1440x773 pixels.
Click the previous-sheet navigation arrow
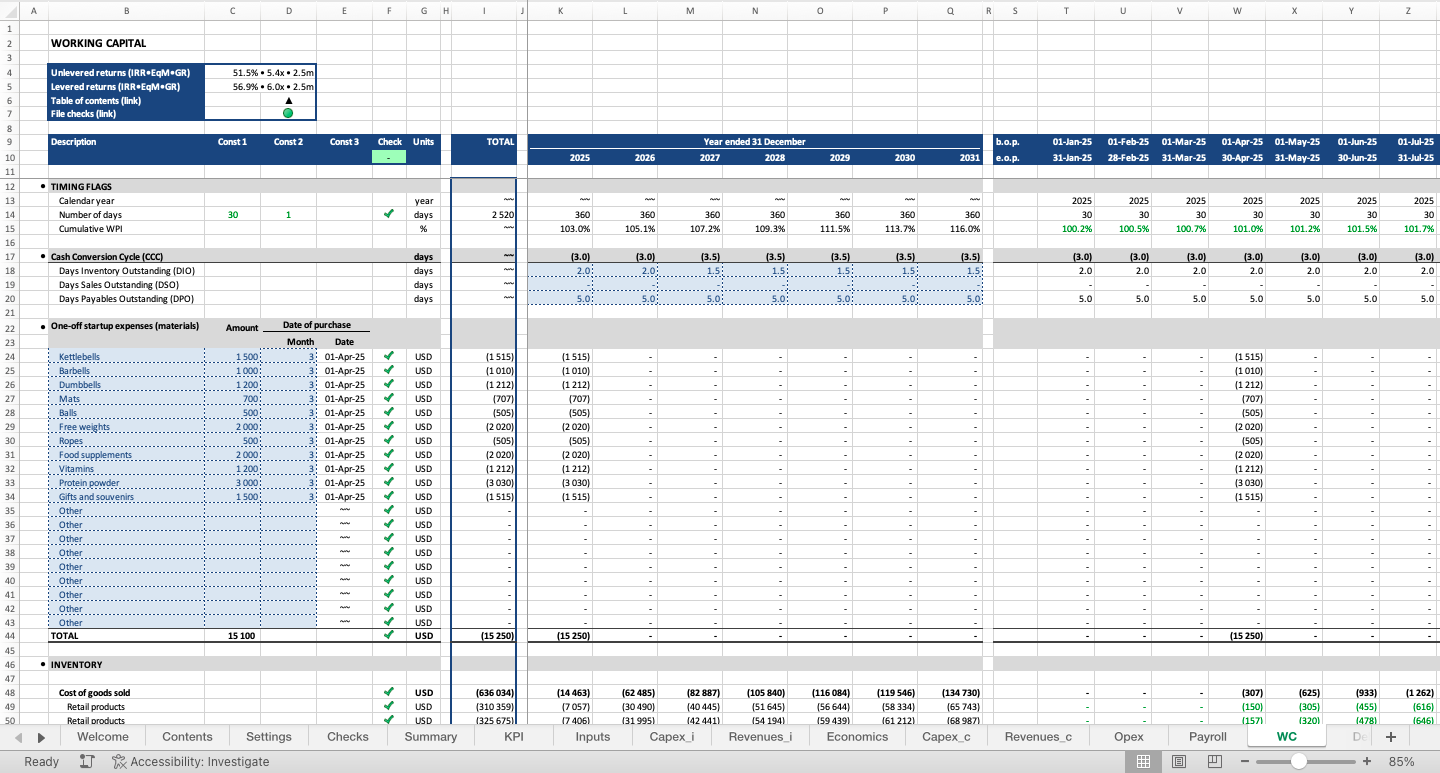17,736
